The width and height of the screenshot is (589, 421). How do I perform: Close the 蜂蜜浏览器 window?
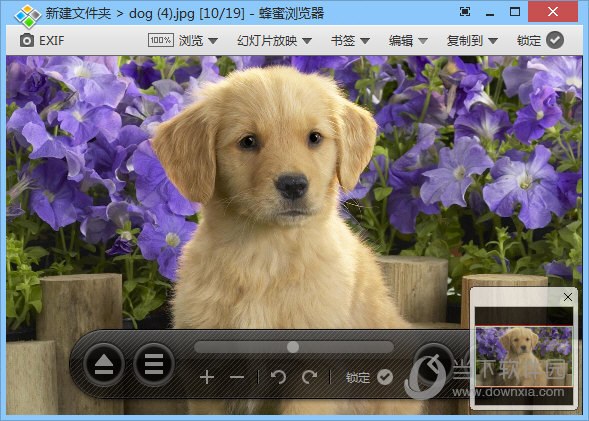tap(553, 12)
